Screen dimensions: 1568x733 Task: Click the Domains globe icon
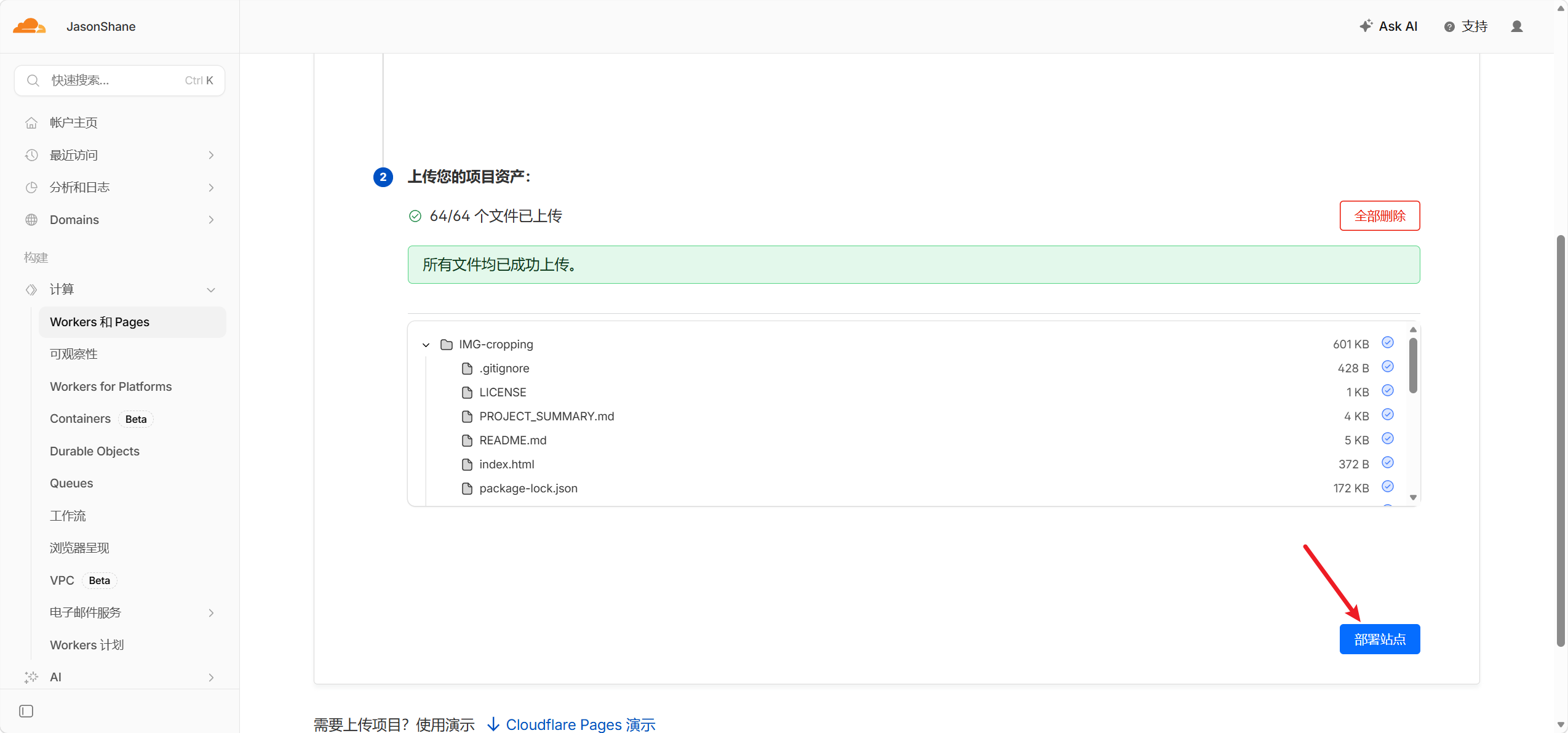pyautogui.click(x=31, y=220)
